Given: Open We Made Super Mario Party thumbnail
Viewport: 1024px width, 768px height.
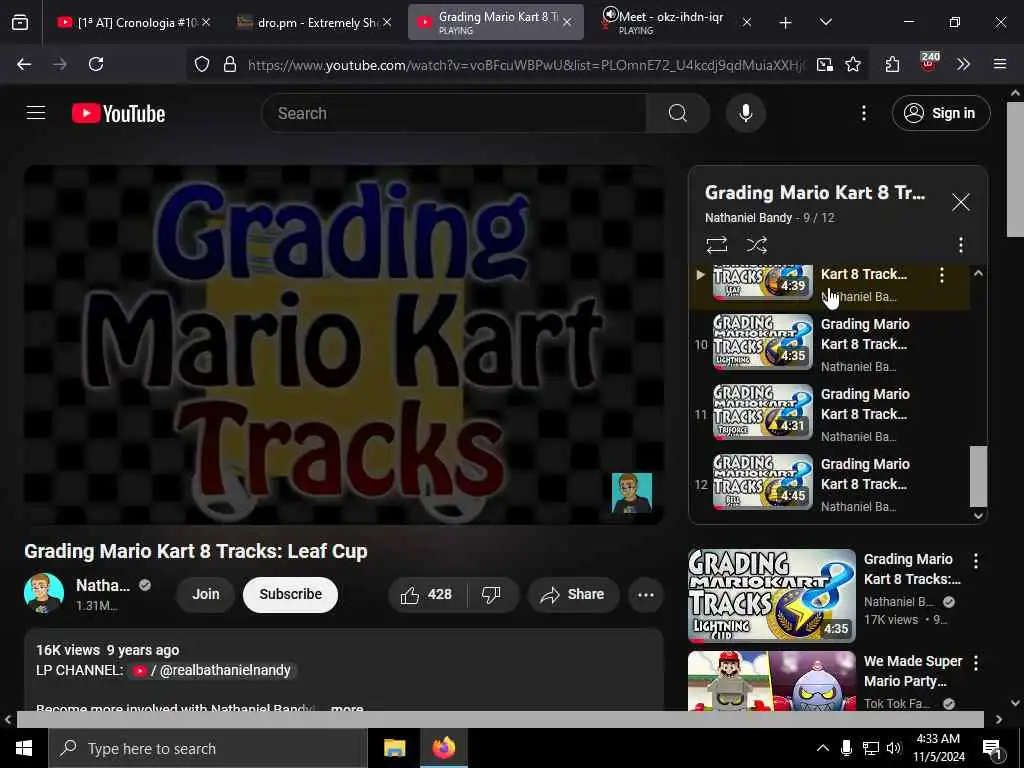Looking at the screenshot, I should point(771,680).
